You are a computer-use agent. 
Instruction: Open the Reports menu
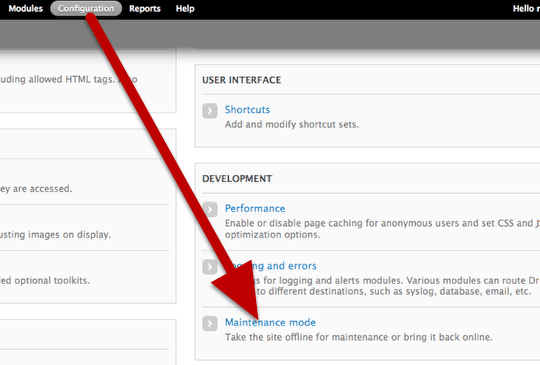point(145,9)
